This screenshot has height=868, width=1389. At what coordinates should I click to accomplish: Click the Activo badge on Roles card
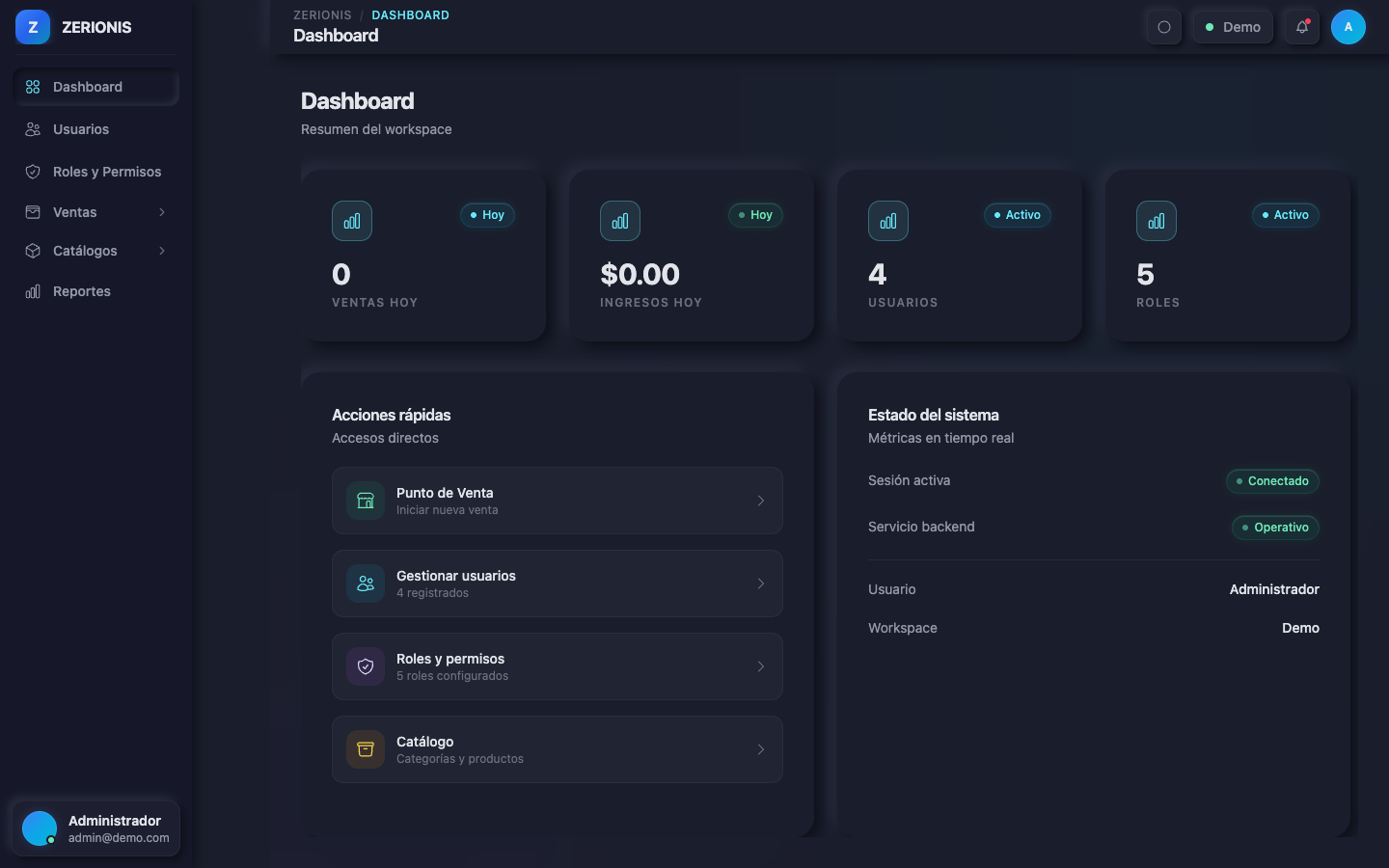pos(1285,215)
